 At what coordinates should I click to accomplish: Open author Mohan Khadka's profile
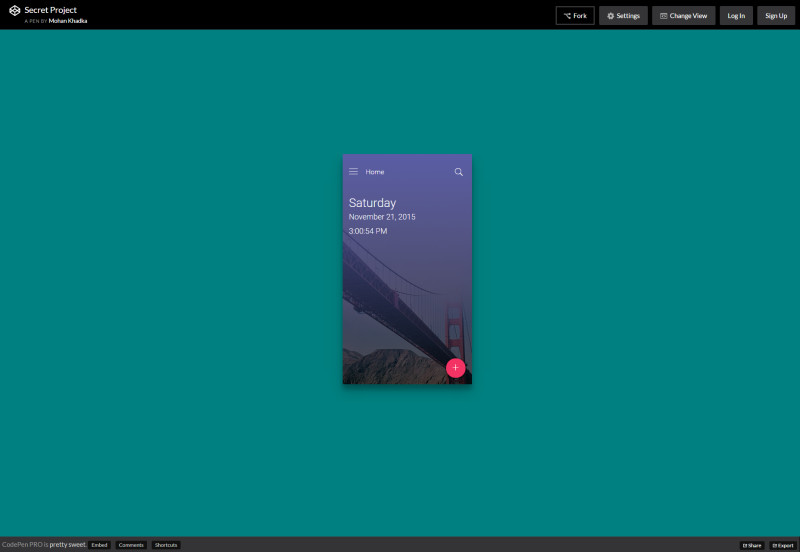(x=68, y=21)
